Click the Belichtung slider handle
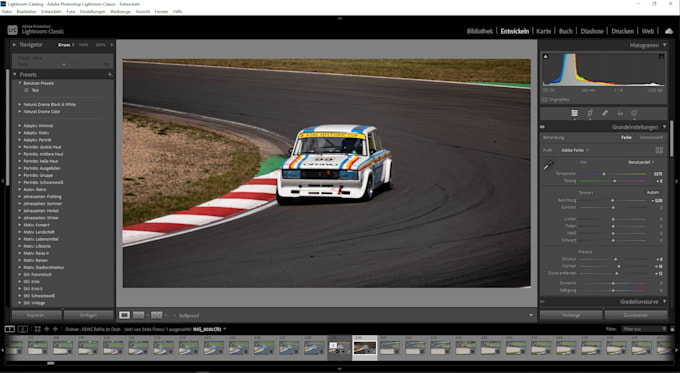This screenshot has width=680, height=373. pyautogui.click(x=612, y=200)
